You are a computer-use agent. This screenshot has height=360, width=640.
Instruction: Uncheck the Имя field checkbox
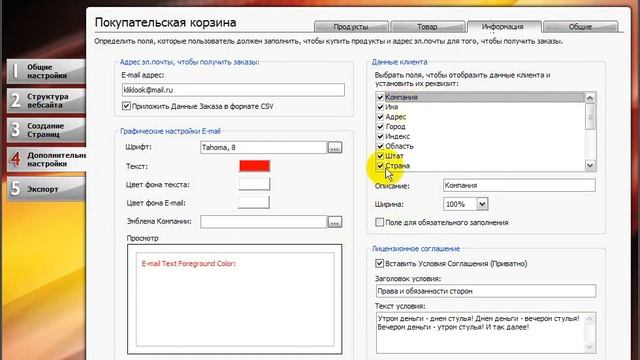380,107
